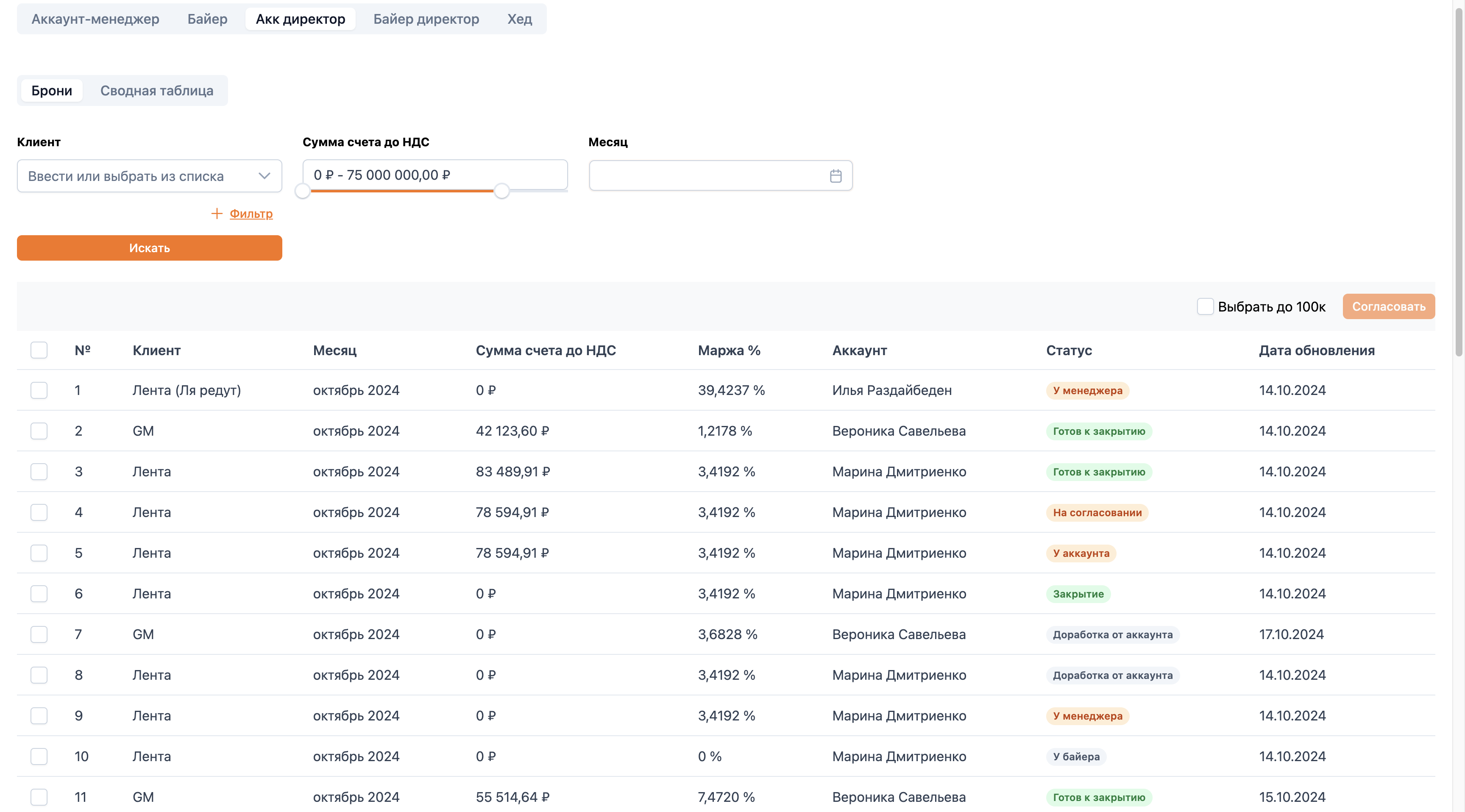
Task: Click the Лента (Ля редут) client cell
Action: (187, 390)
